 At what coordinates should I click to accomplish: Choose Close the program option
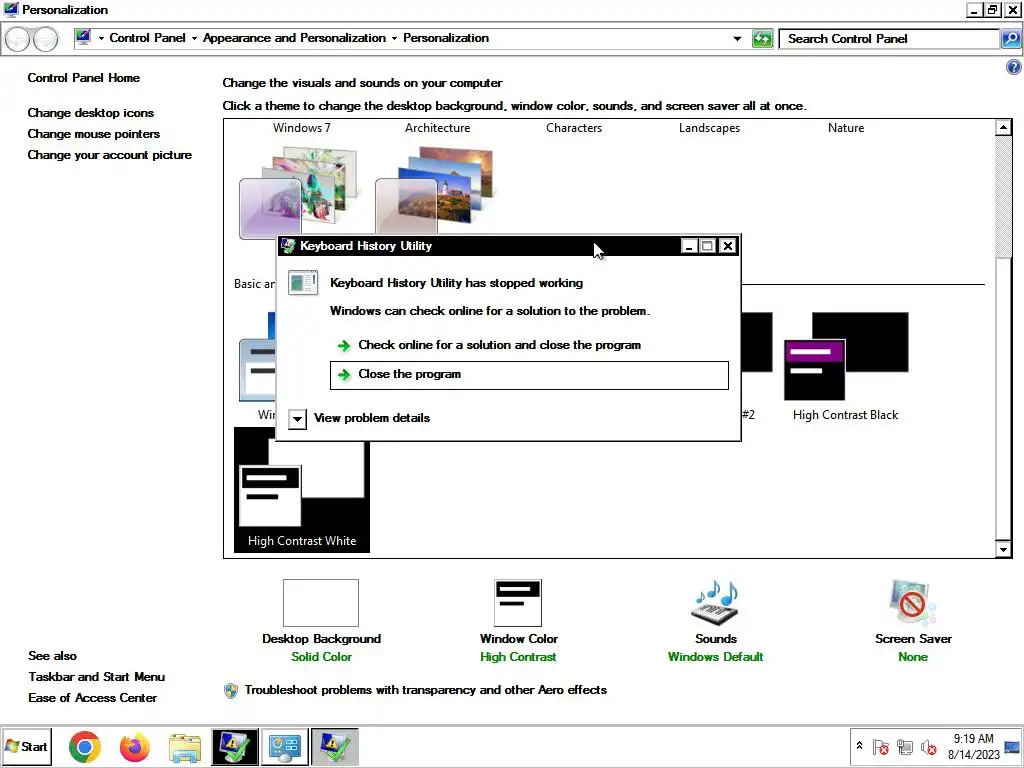[529, 375]
